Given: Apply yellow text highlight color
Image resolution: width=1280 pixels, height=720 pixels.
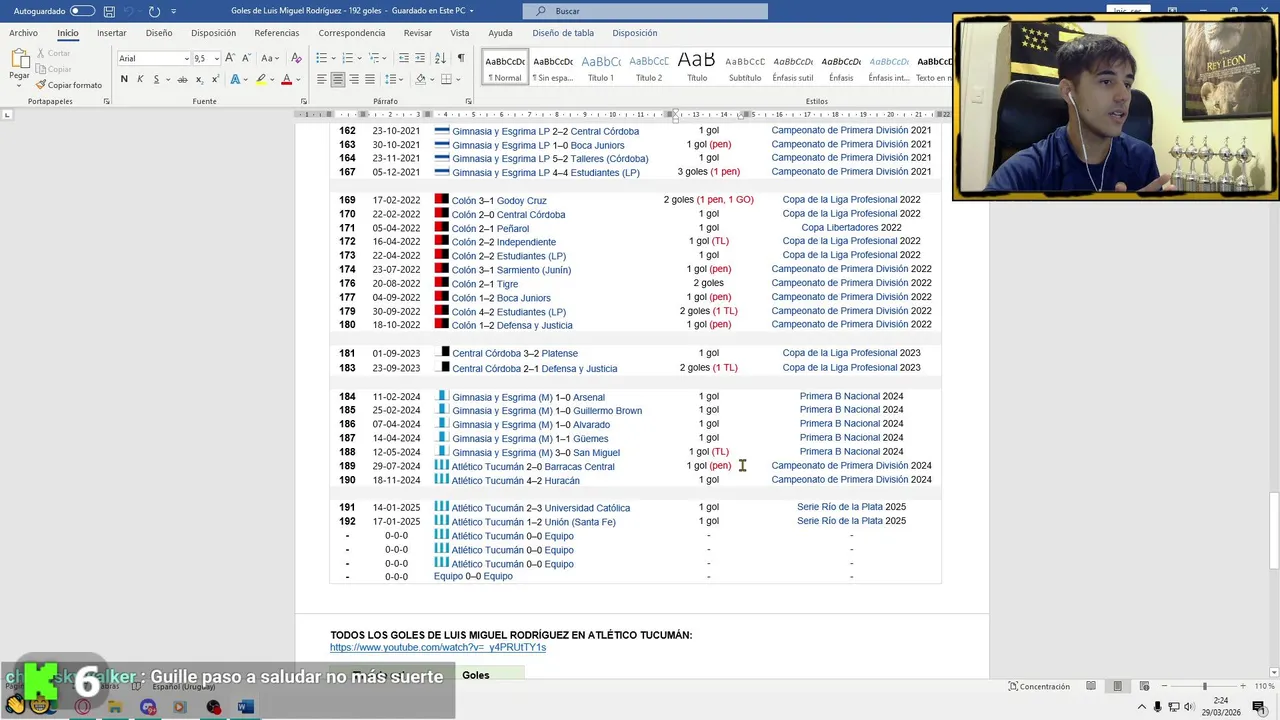Looking at the screenshot, I should [261, 79].
